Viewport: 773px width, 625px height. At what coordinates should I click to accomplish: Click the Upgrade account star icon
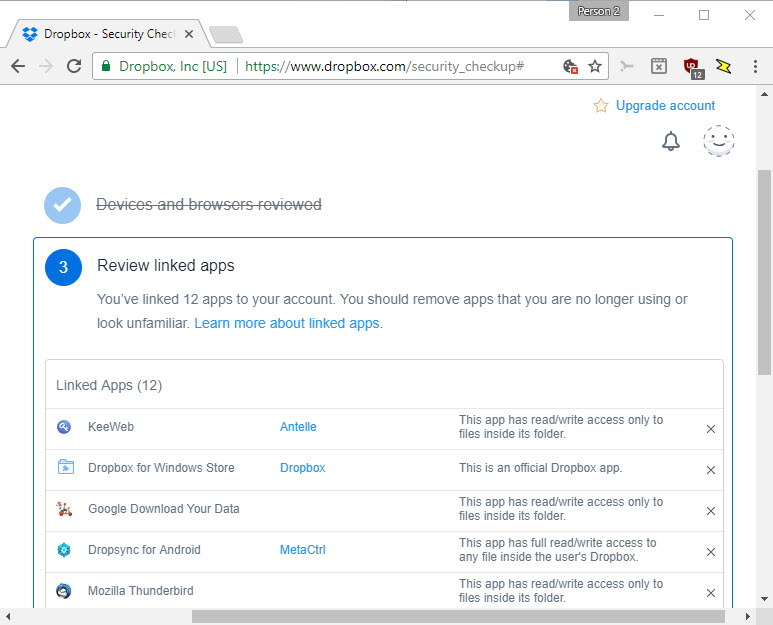click(x=600, y=105)
